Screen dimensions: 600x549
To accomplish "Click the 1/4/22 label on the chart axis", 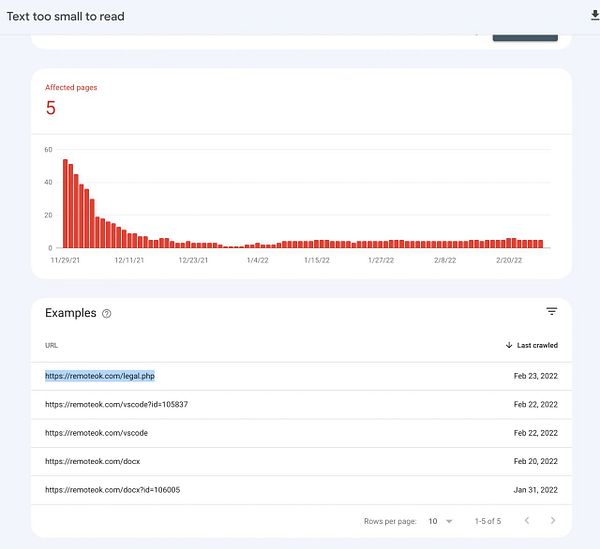I will pyautogui.click(x=257, y=260).
